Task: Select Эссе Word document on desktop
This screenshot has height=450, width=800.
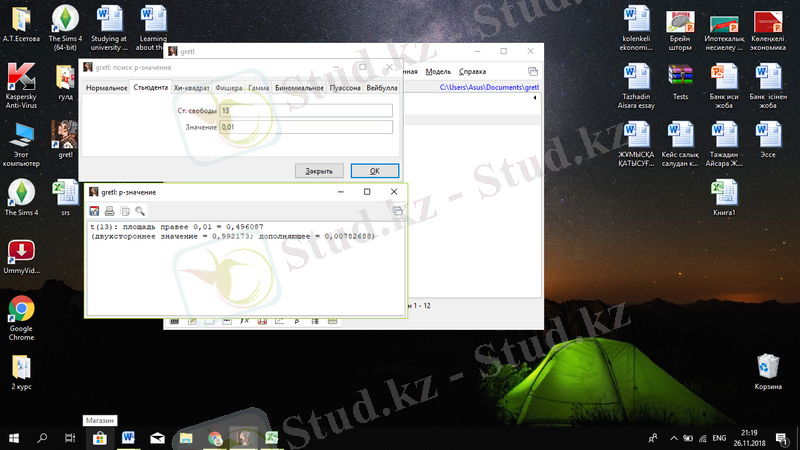Action: (768, 139)
